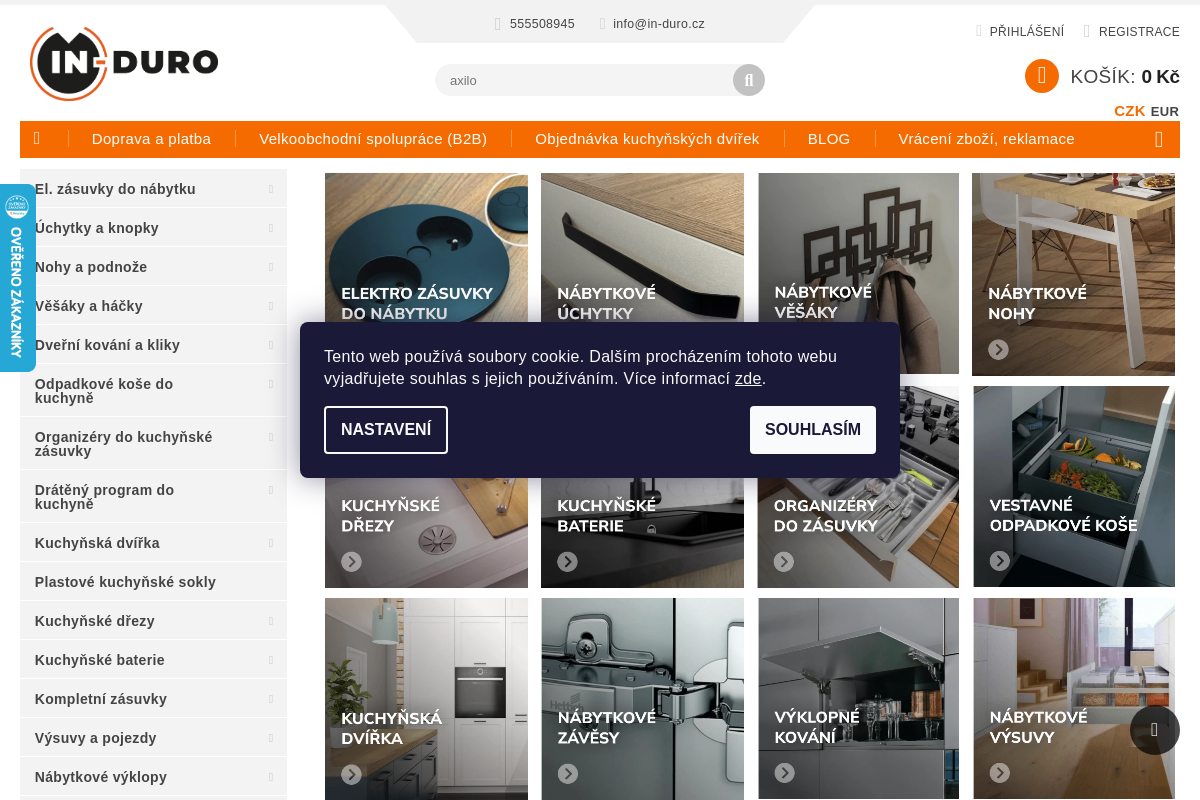Switch currency to EUR
The height and width of the screenshot is (800, 1200).
tap(1165, 111)
